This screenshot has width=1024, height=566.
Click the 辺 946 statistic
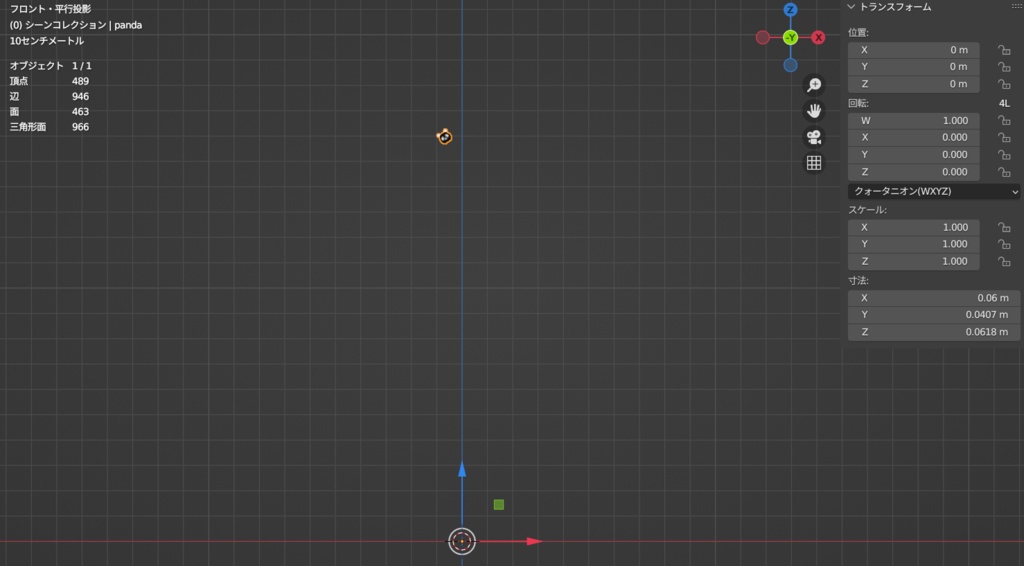point(49,96)
